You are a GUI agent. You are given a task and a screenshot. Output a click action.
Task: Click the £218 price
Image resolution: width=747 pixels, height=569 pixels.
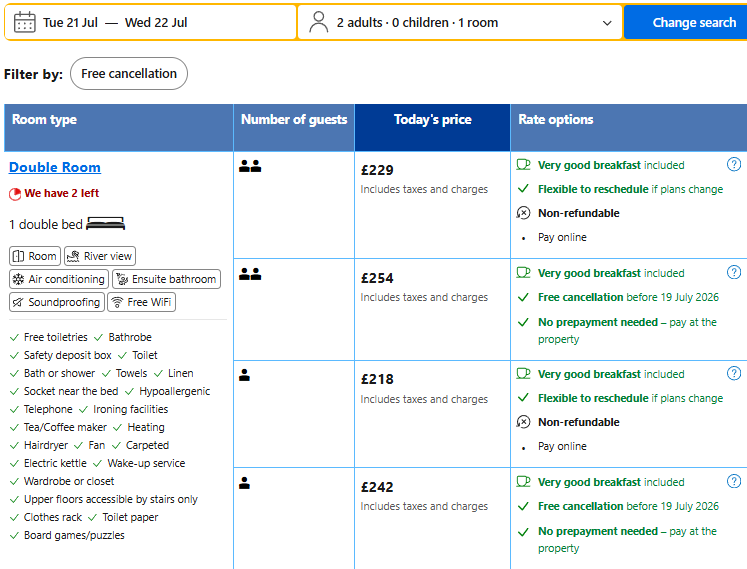377,379
